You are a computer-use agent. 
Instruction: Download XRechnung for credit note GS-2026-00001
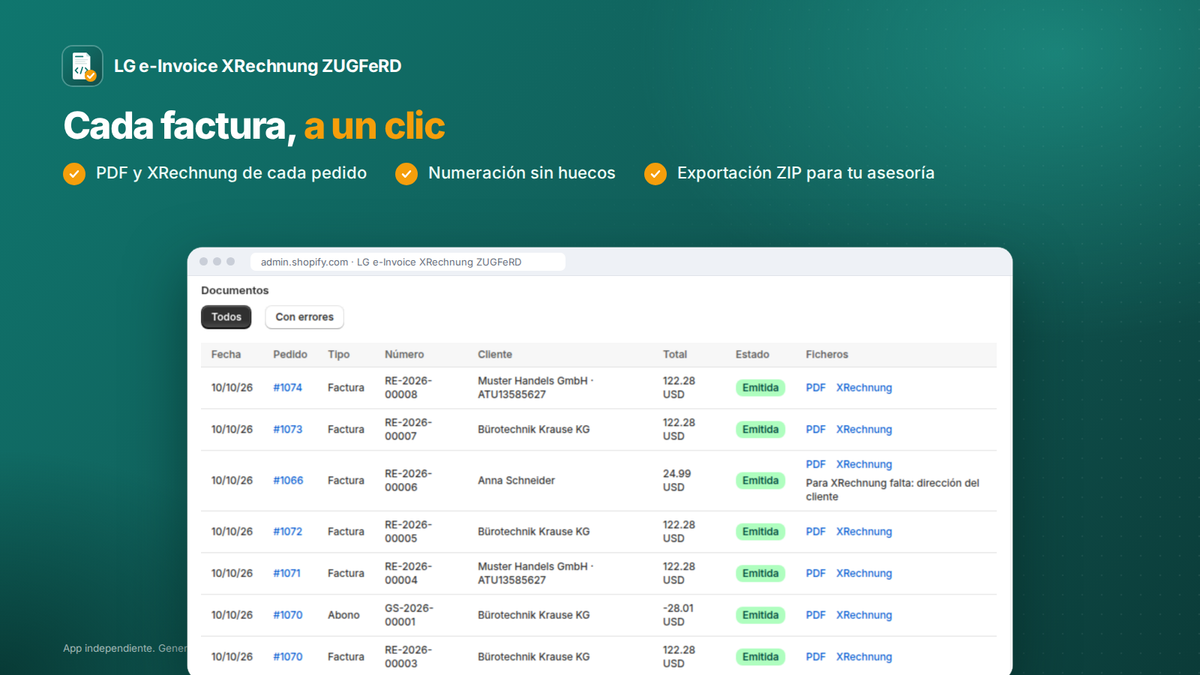[x=864, y=616]
